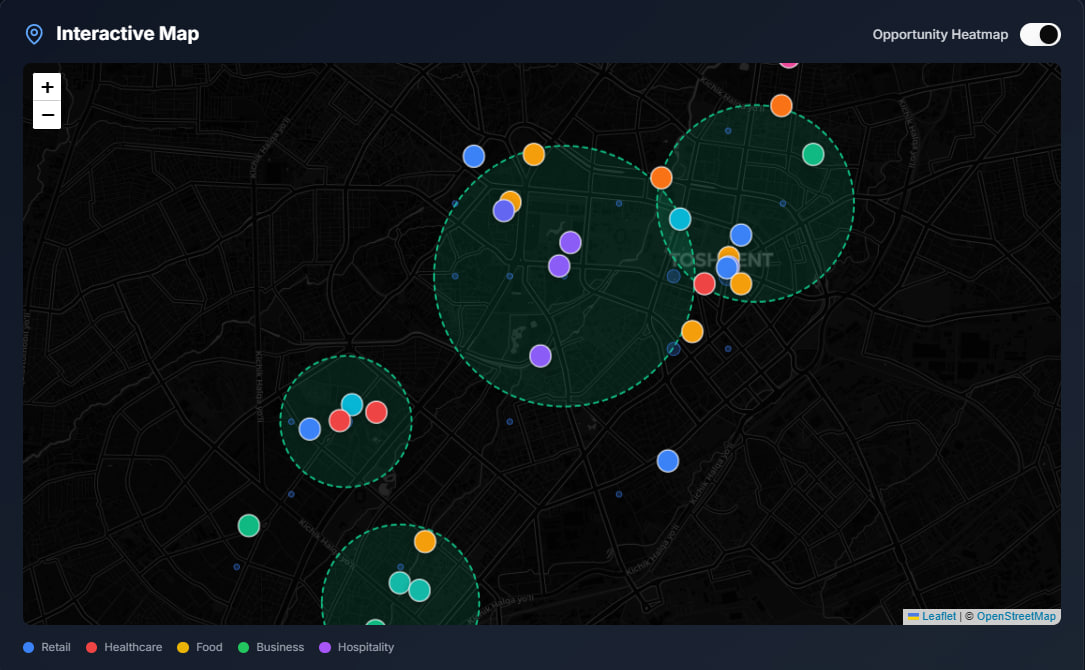This screenshot has height=670, width=1085.
Task: Zoom out on the map
Action: pyautogui.click(x=47, y=115)
